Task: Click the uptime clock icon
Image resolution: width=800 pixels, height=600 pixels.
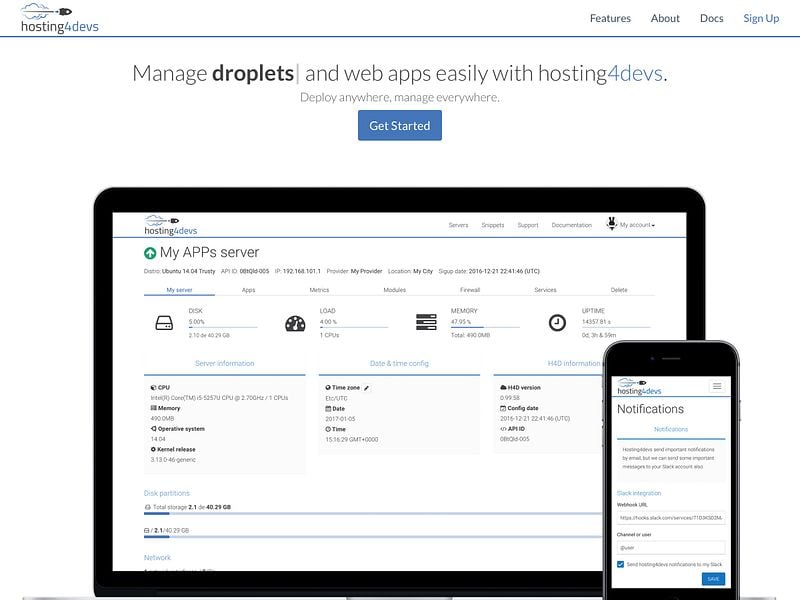Action: tap(557, 323)
